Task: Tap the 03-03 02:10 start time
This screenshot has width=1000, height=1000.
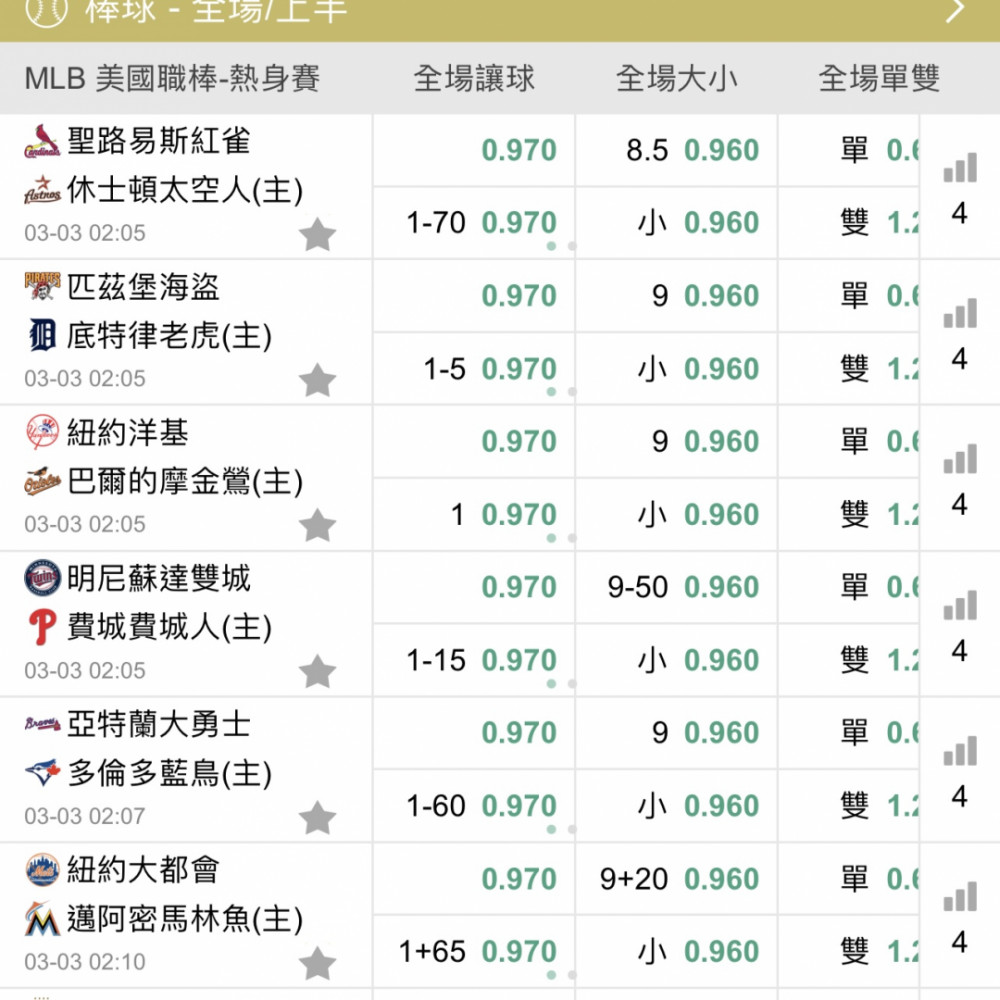Action: pyautogui.click(x=85, y=962)
